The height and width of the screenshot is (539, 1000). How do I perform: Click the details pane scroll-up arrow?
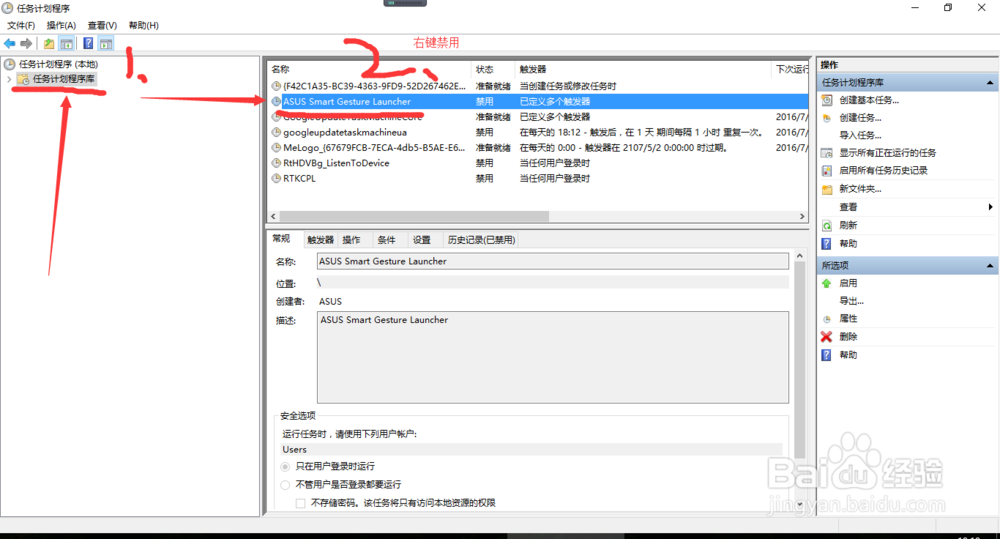[x=800, y=256]
